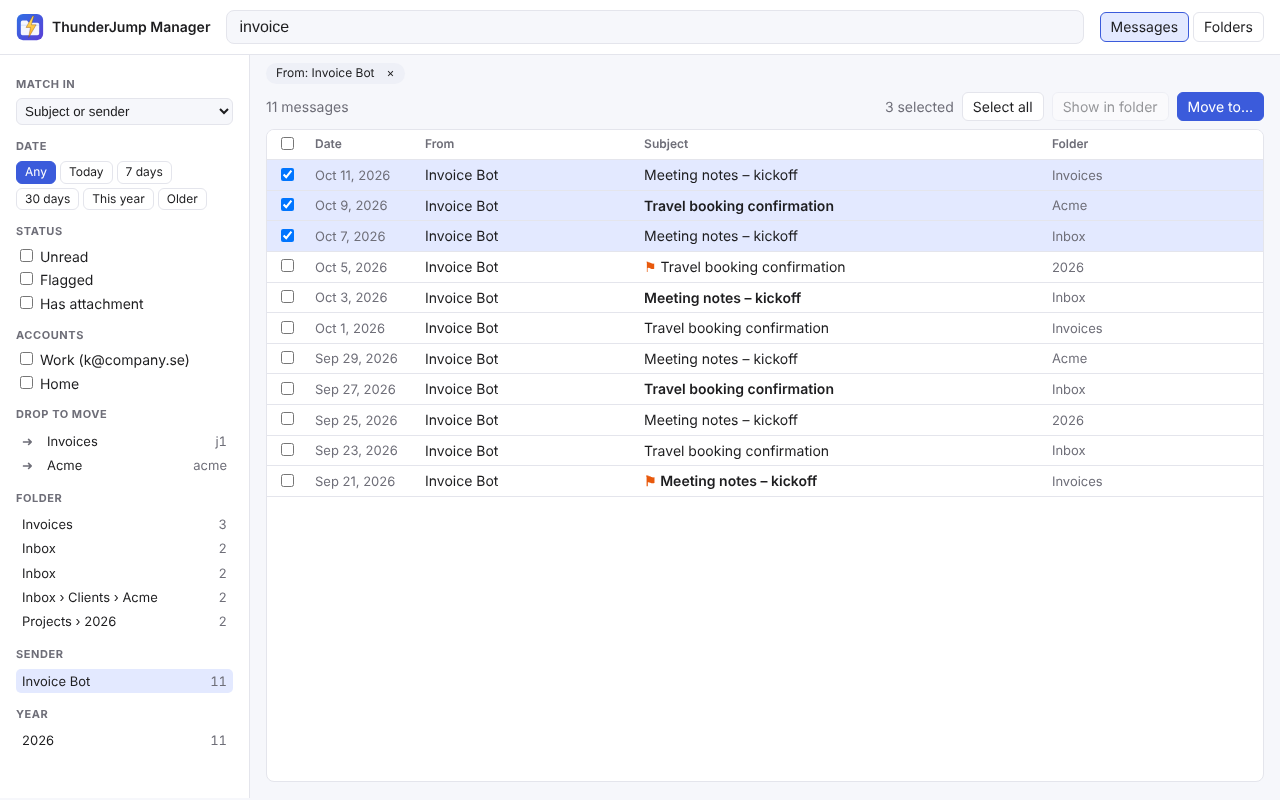Switch to the Messages tab
This screenshot has height=800, width=1280.
pos(1144,27)
